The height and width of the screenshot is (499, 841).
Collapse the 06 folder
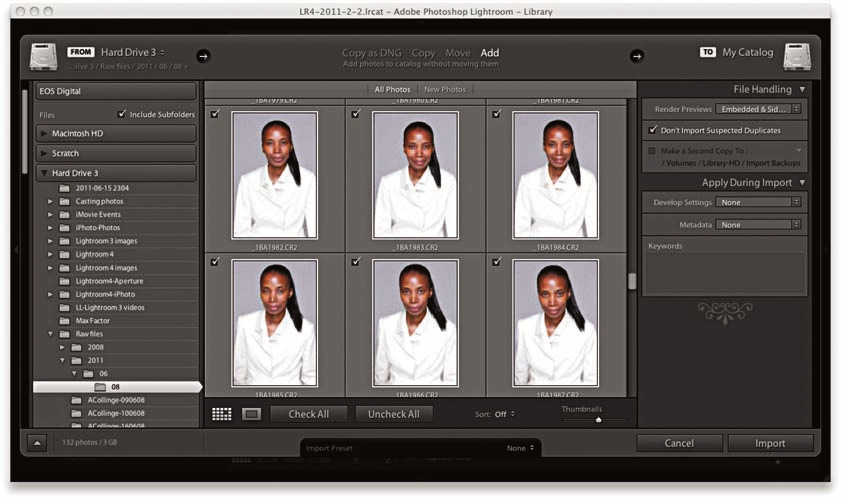(x=75, y=373)
